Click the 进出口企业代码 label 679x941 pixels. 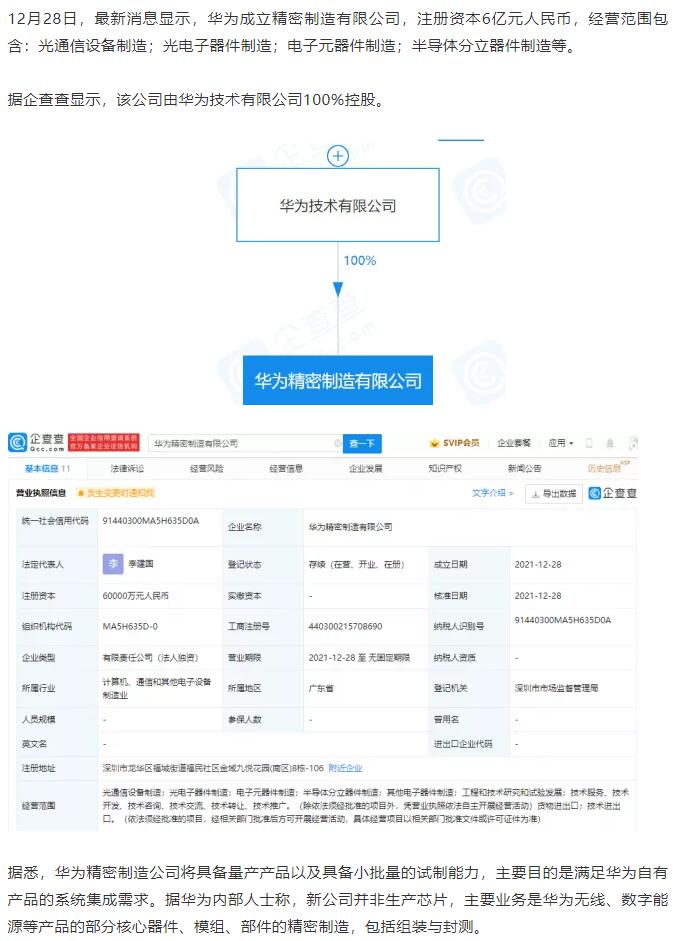coord(463,744)
